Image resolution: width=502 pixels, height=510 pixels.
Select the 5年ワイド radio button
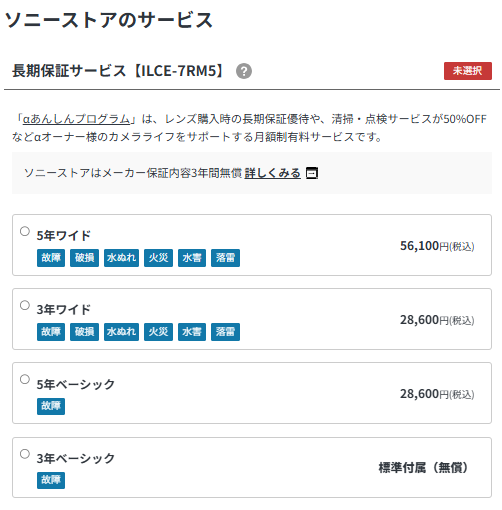(25, 231)
